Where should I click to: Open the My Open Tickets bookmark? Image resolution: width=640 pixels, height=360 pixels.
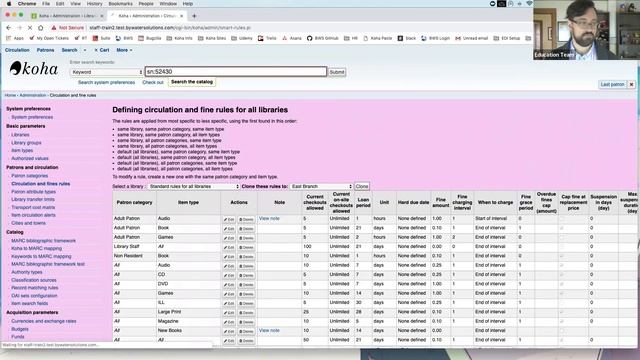[x=49, y=38]
